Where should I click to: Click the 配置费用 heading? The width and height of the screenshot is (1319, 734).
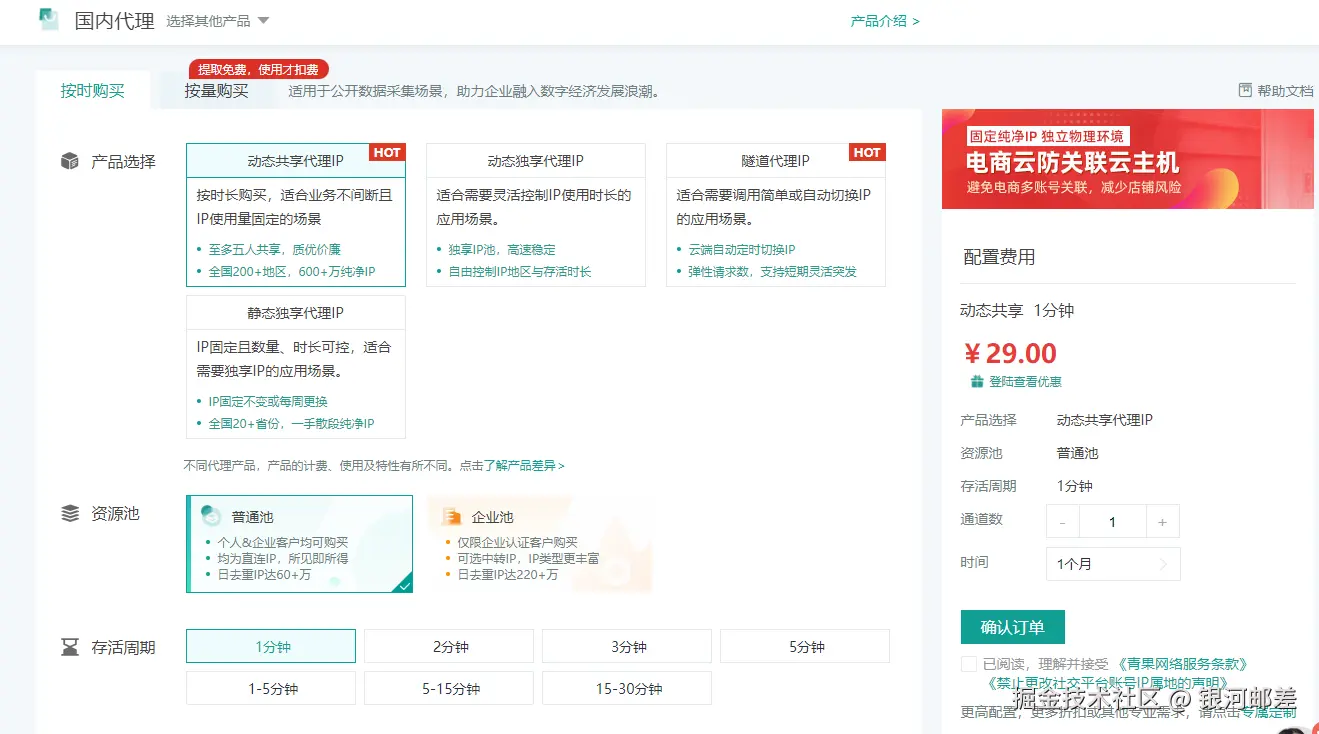pos(999,257)
